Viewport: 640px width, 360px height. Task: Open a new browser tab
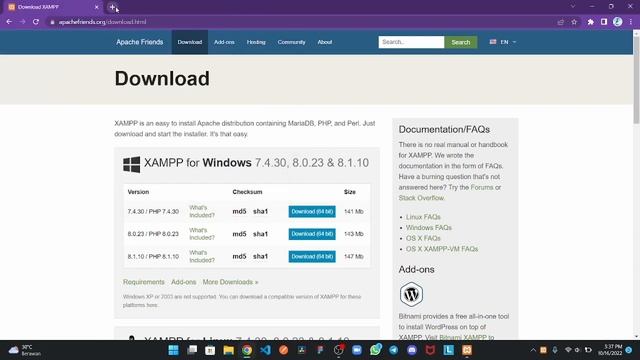pos(112,7)
